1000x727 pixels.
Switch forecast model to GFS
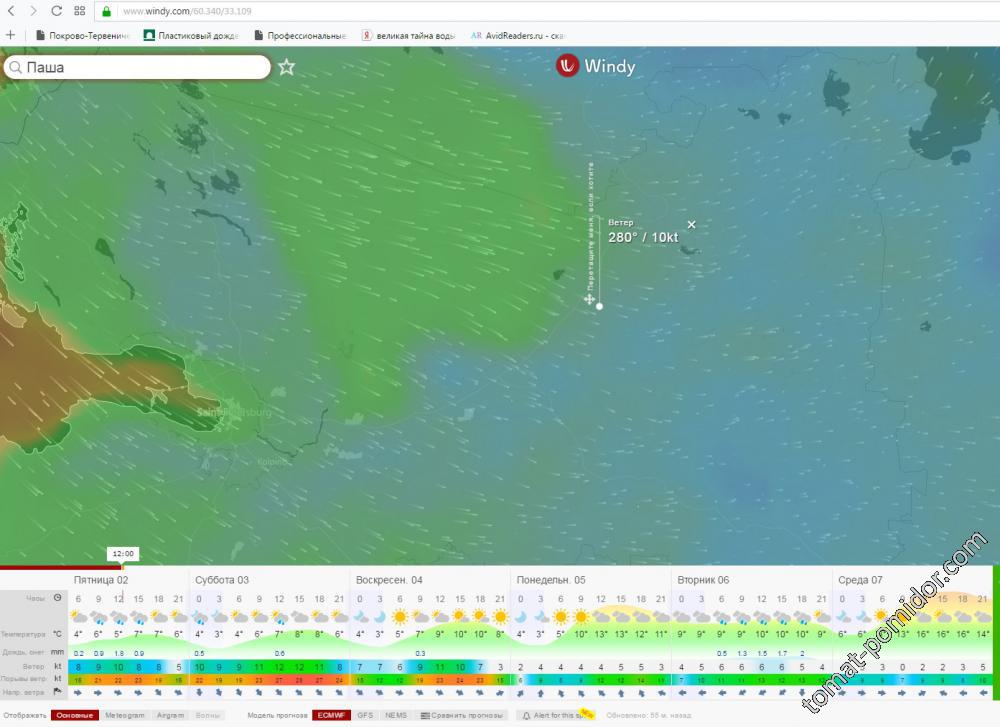[x=366, y=715]
